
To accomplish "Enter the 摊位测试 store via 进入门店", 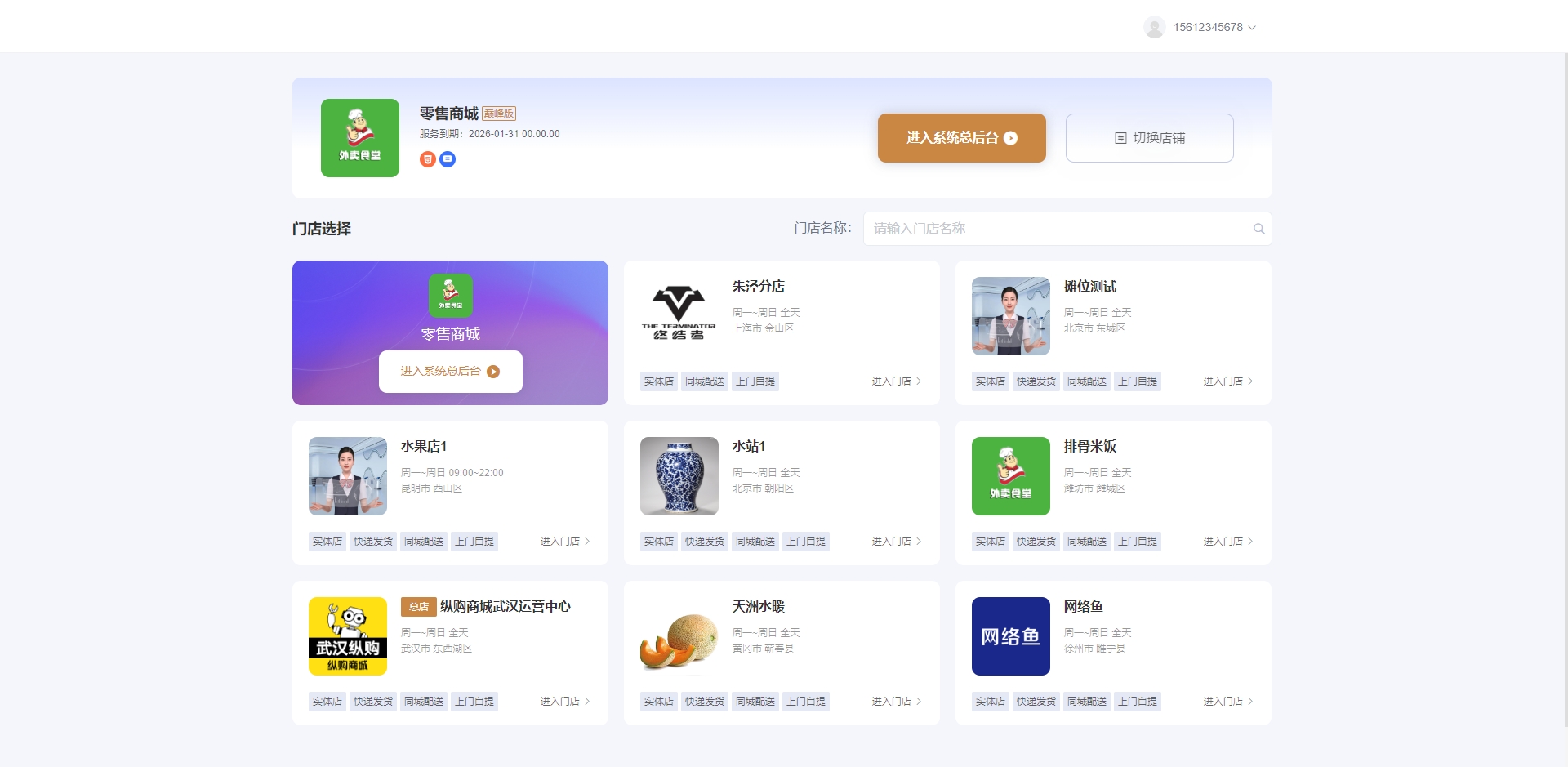I will 1227,381.
